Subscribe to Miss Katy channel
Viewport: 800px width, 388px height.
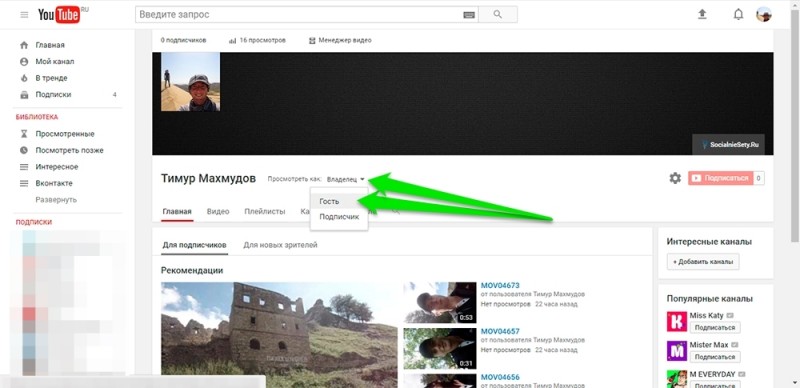(715, 327)
